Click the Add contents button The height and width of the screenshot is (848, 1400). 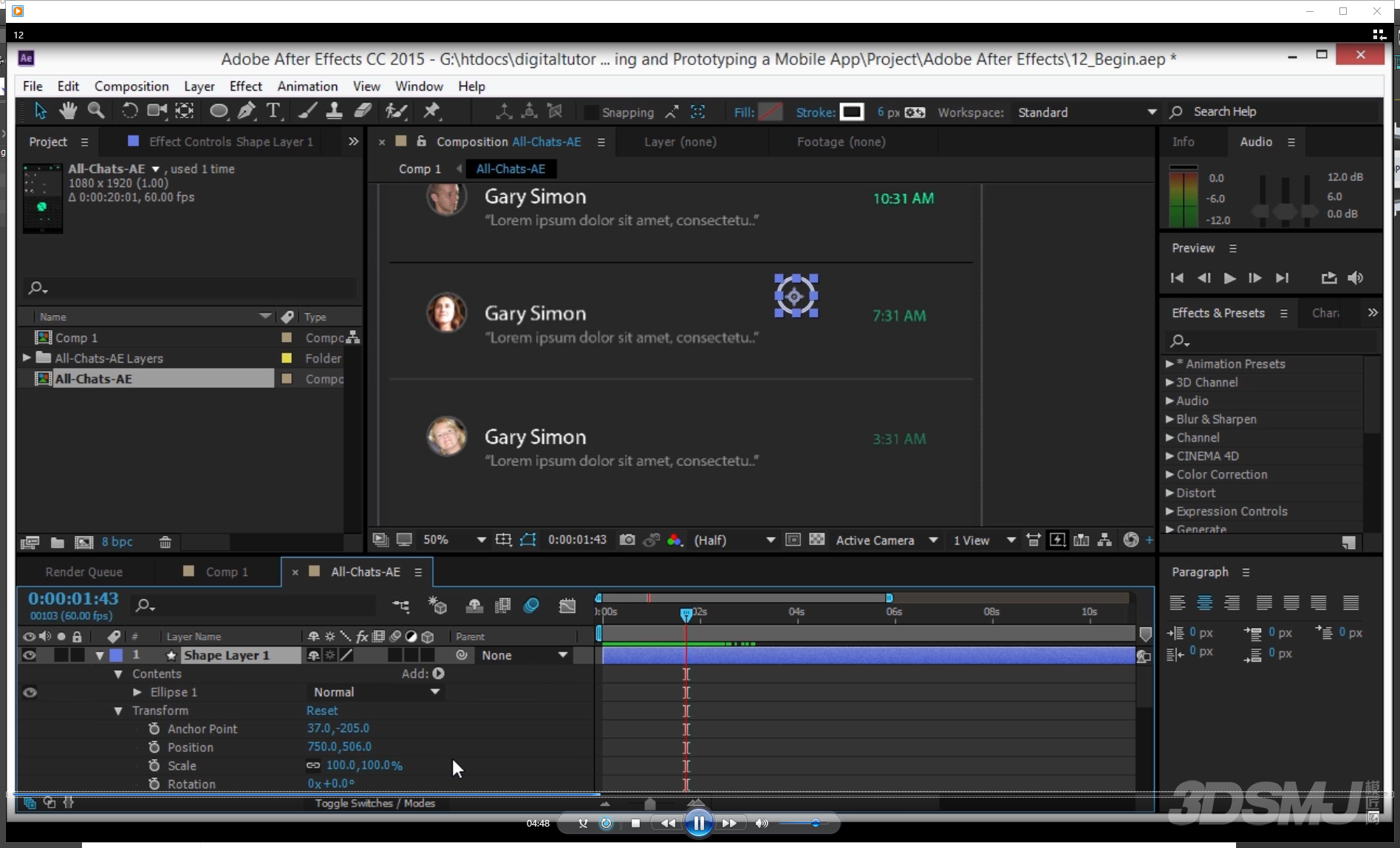tap(439, 674)
